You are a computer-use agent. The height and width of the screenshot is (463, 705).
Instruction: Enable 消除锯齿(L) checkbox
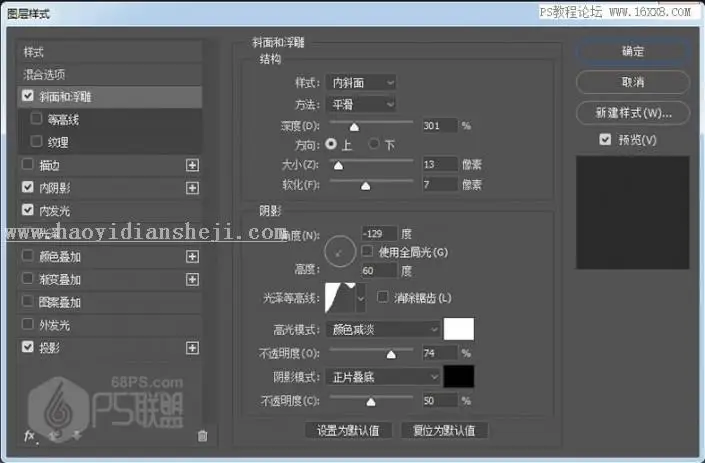pos(383,297)
